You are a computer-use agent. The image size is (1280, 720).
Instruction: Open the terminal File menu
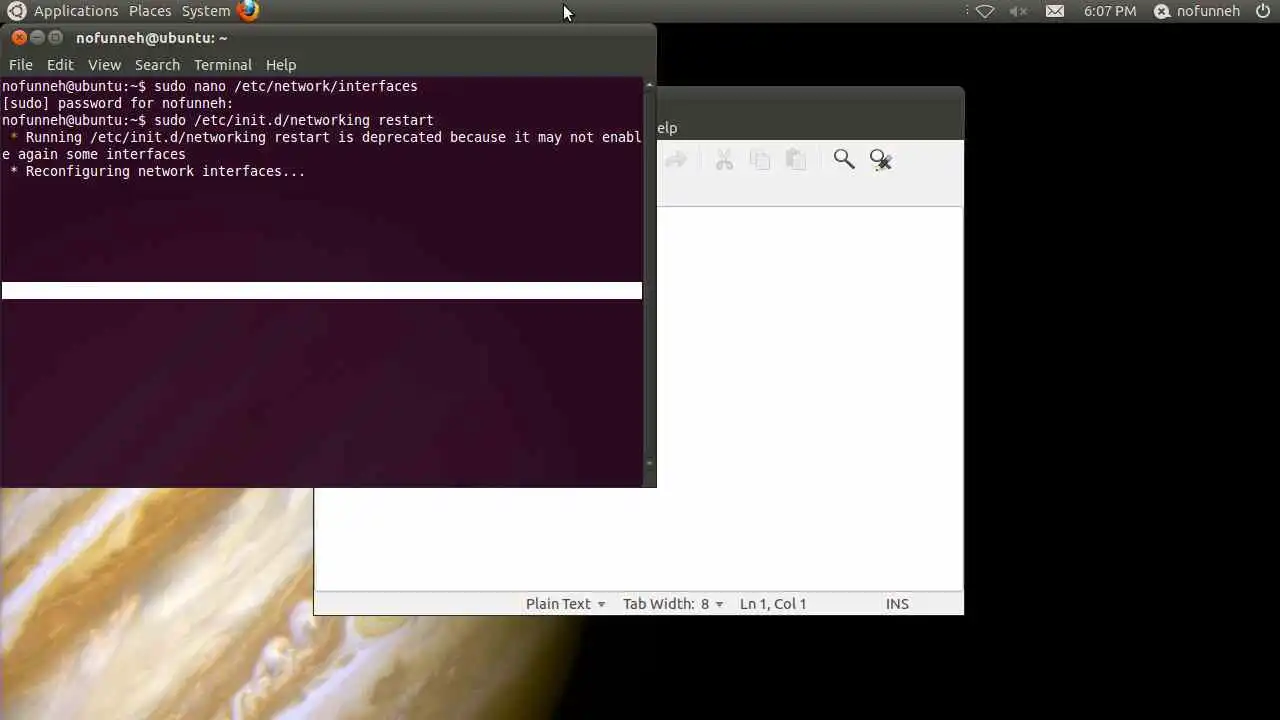(x=21, y=65)
